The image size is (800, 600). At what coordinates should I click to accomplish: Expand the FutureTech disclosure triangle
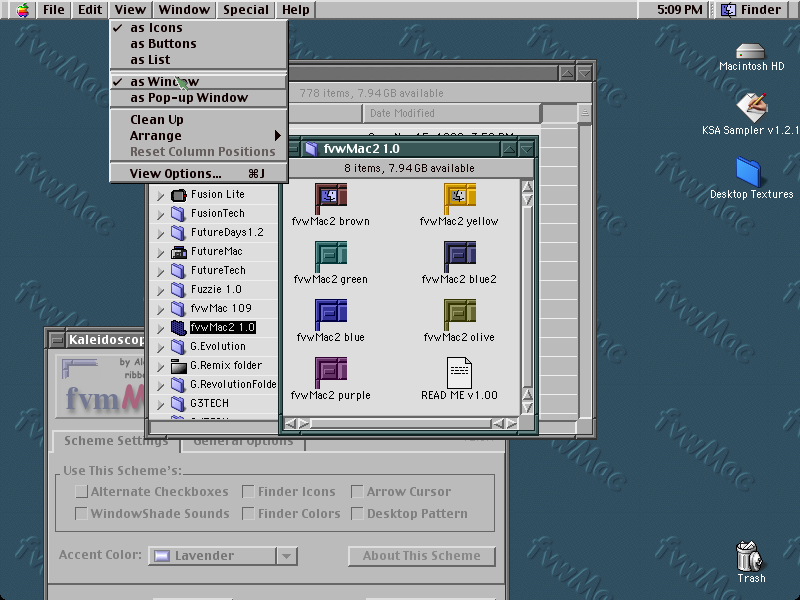(x=160, y=271)
